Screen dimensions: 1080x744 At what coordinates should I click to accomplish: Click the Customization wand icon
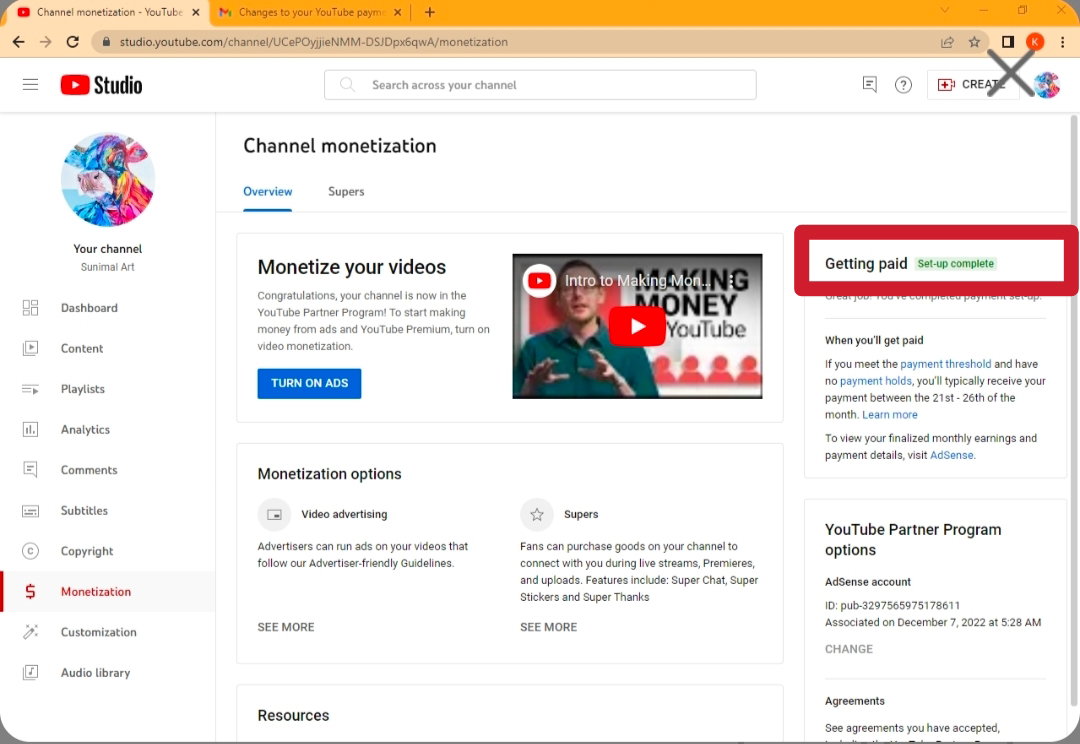pyautogui.click(x=30, y=632)
